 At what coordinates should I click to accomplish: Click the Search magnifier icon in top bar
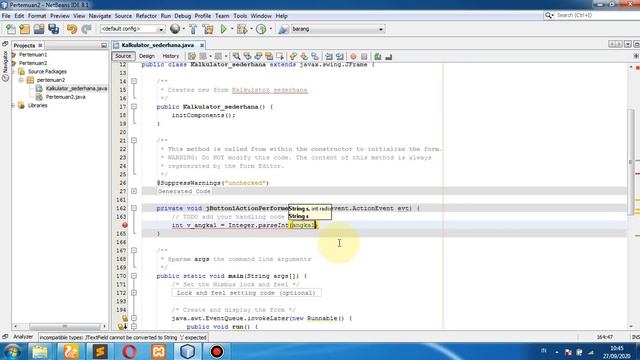click(549, 15)
